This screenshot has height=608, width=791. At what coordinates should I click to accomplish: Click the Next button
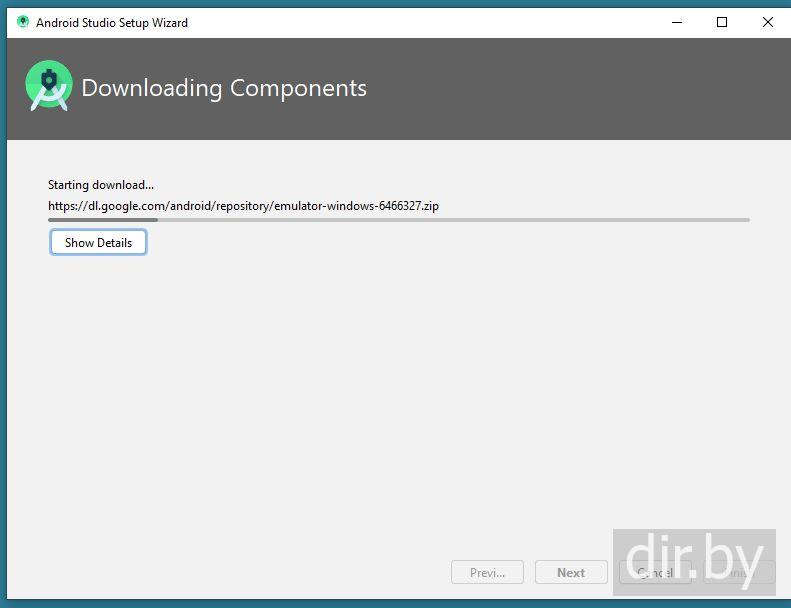point(571,572)
